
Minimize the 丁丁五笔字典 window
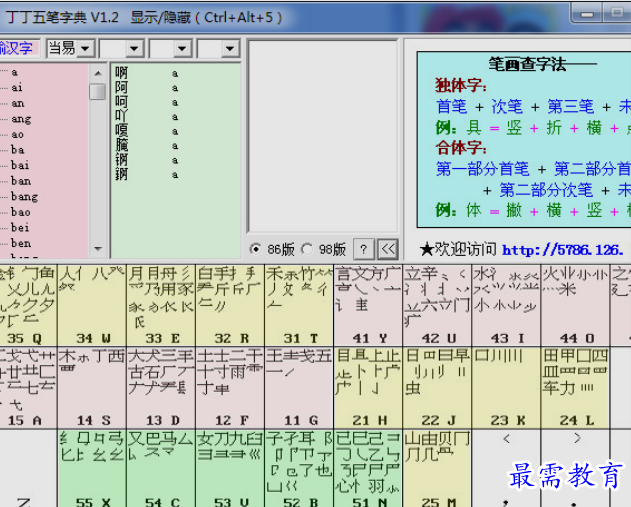(586, 14)
